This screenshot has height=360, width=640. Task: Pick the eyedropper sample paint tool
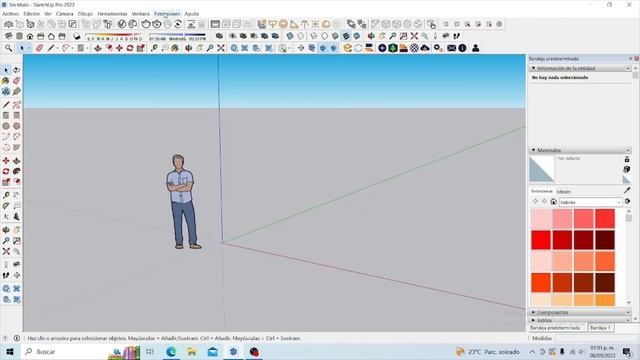627,191
